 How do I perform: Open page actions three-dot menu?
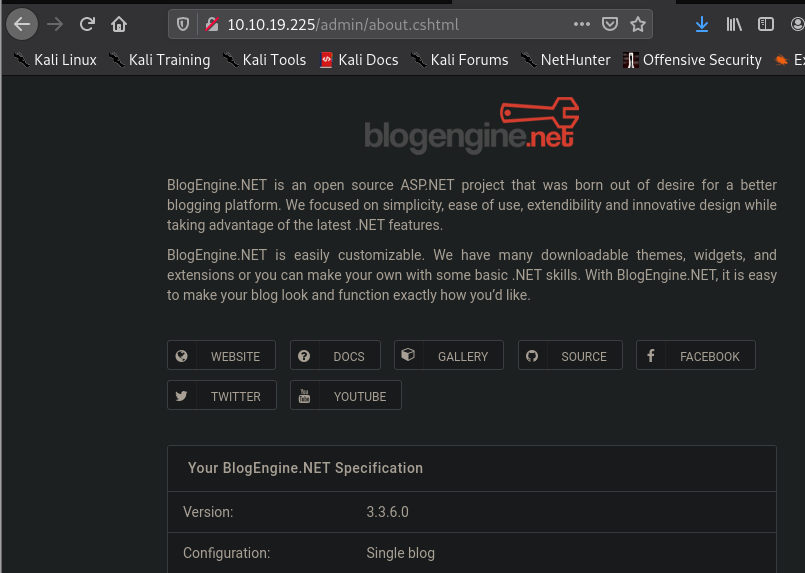[582, 24]
